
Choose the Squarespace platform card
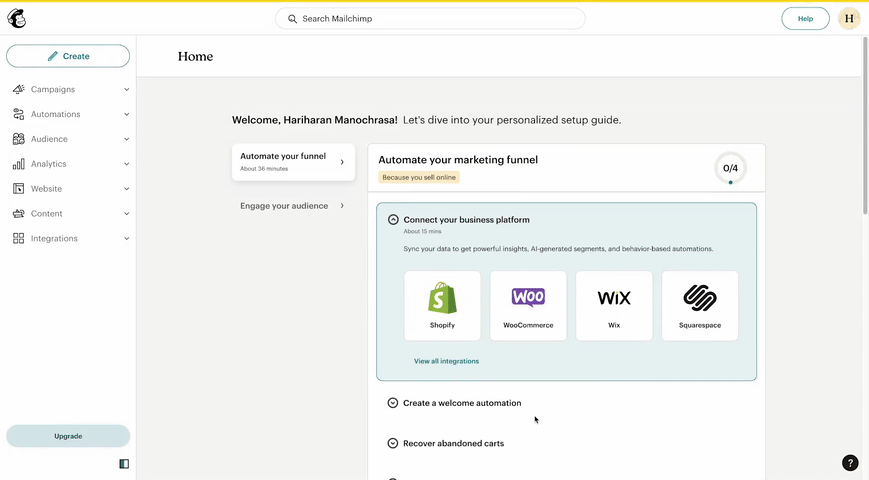700,305
